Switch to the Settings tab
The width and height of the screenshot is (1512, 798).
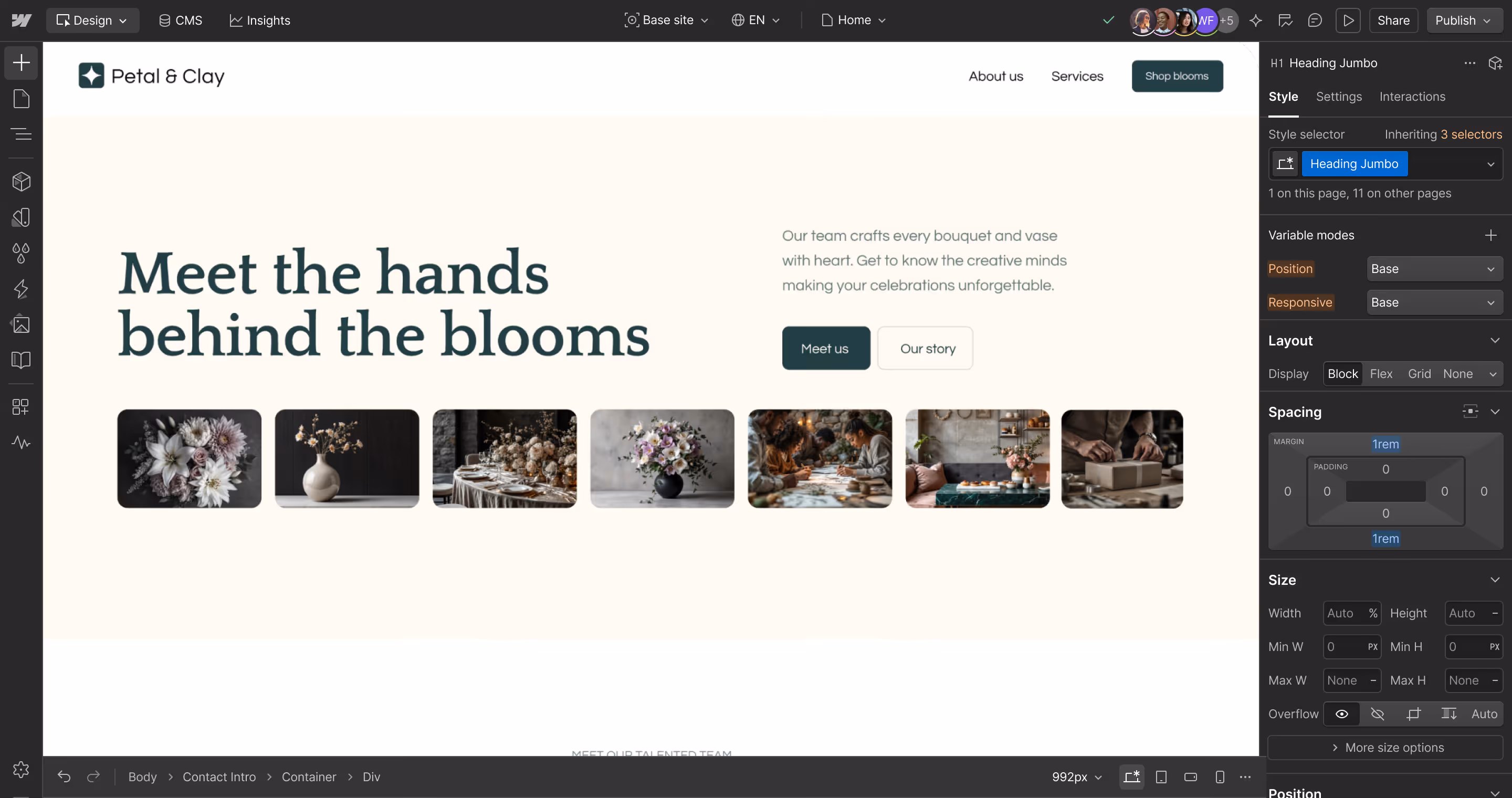coord(1338,97)
